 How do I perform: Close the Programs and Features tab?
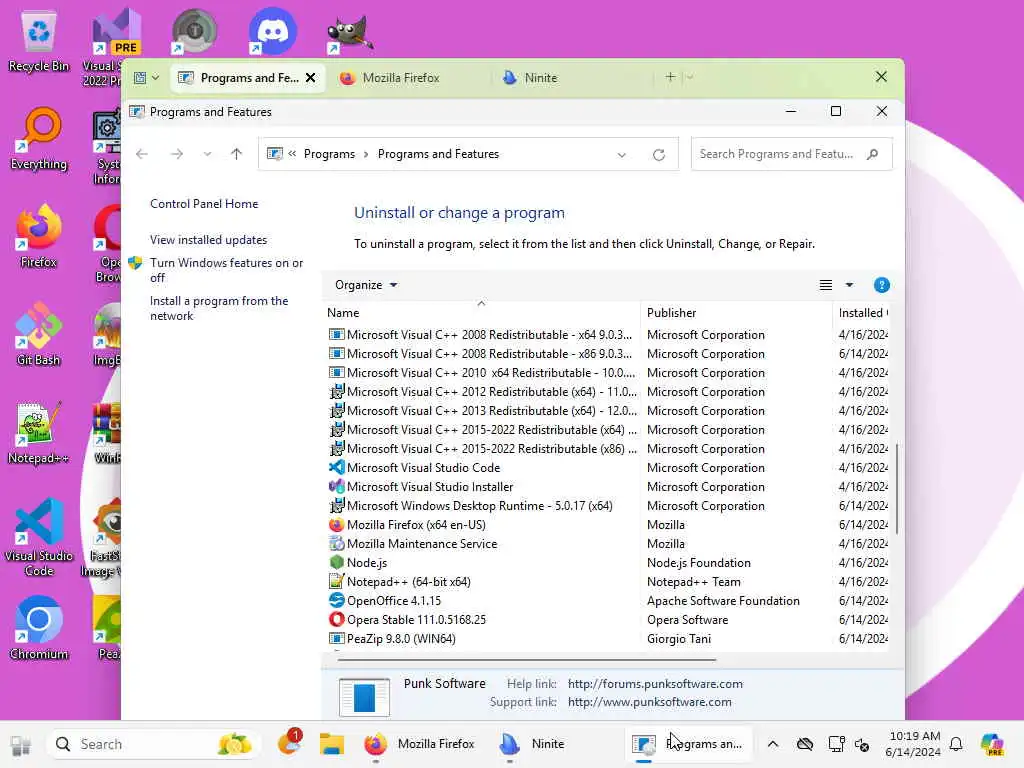tap(311, 78)
